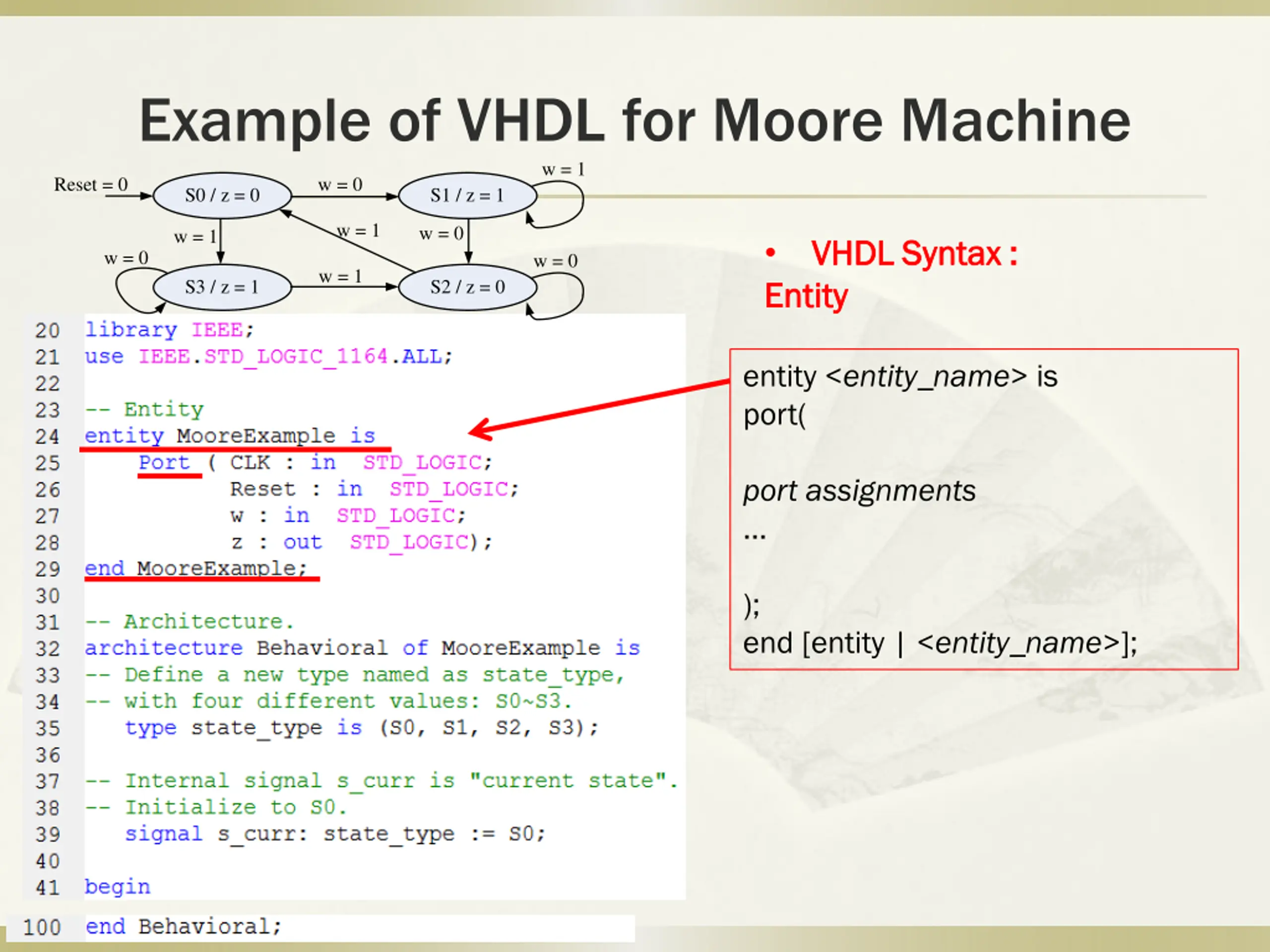The height and width of the screenshot is (952, 1270).
Task: Click 'type state_type is (S0, S1, S2, S3);'
Action: pyautogui.click(x=362, y=728)
